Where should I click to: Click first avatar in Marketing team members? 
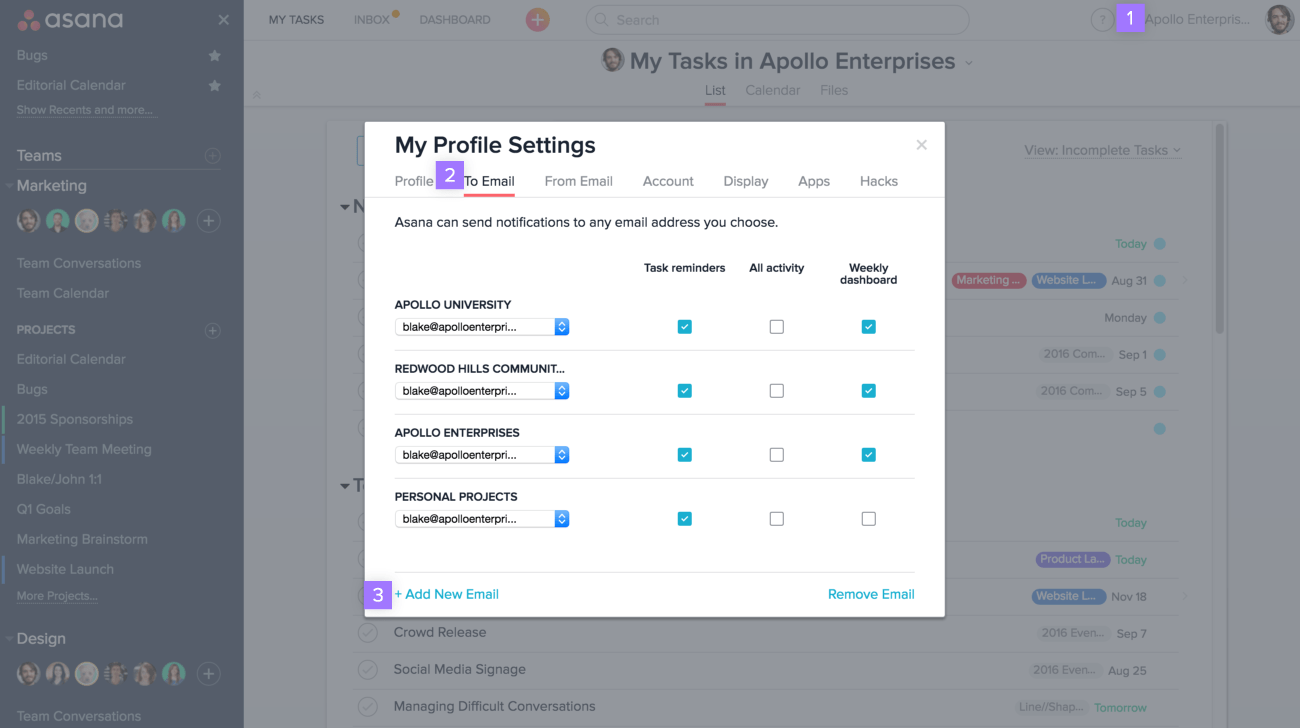tap(28, 221)
